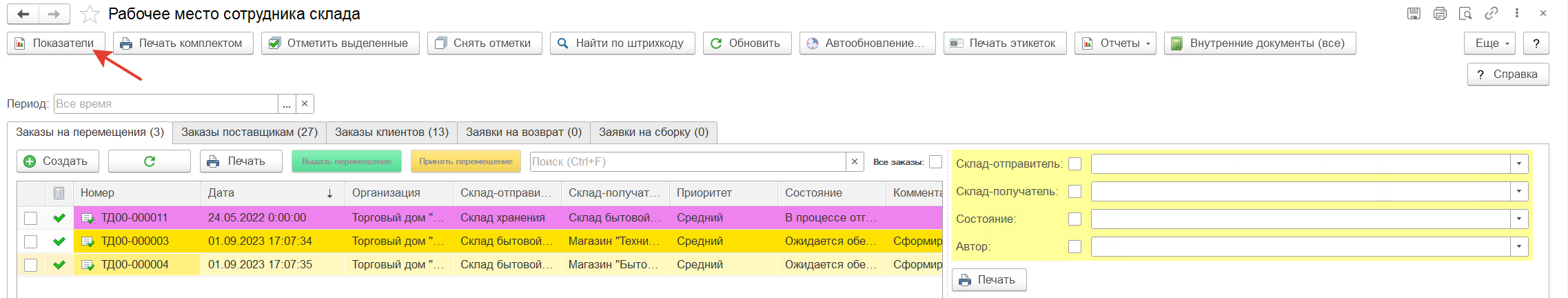Click the Организация column header

399,193
